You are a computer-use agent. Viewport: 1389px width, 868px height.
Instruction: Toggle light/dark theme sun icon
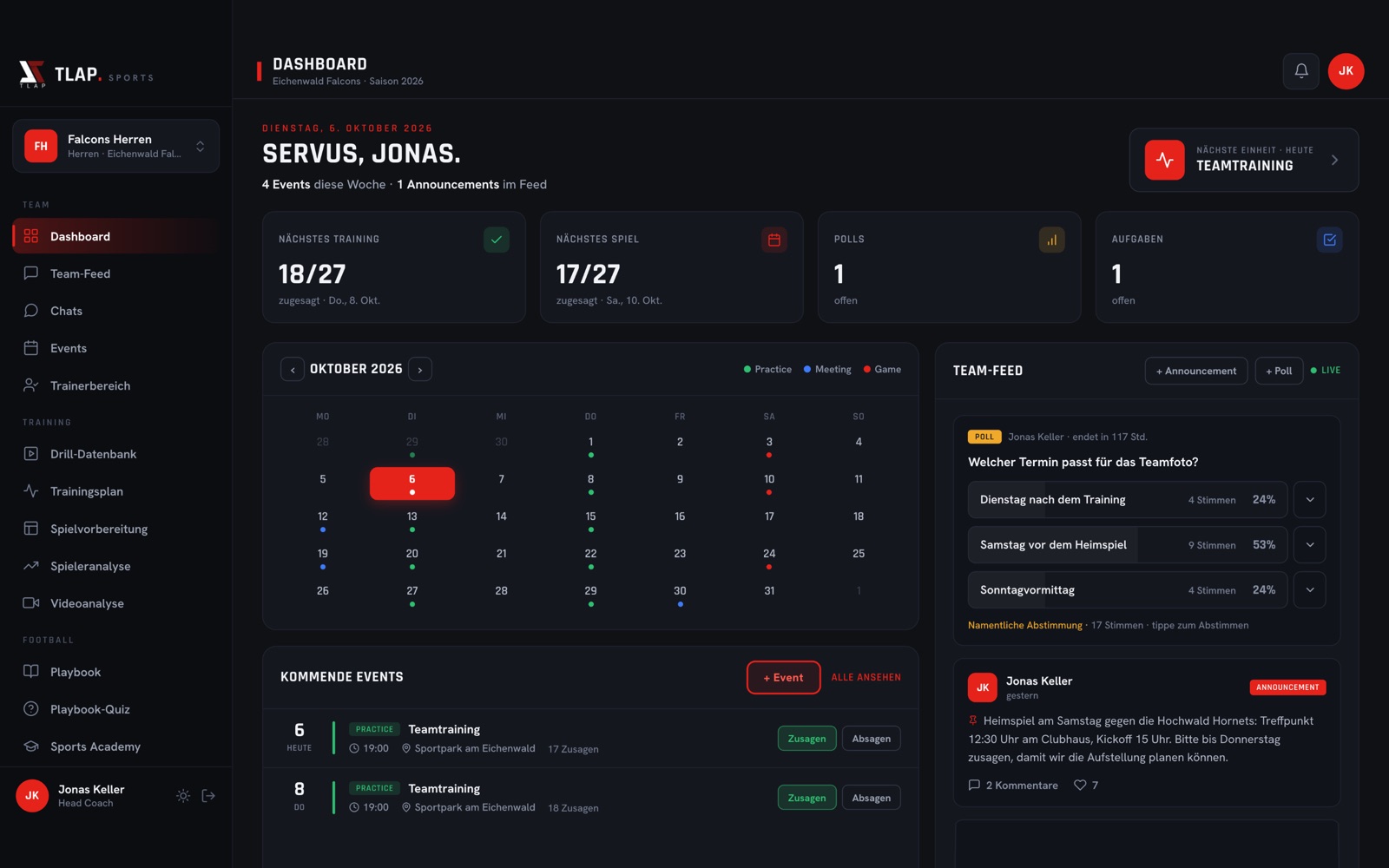183,796
